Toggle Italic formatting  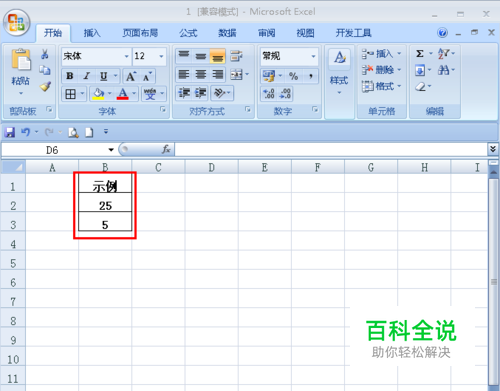87,76
